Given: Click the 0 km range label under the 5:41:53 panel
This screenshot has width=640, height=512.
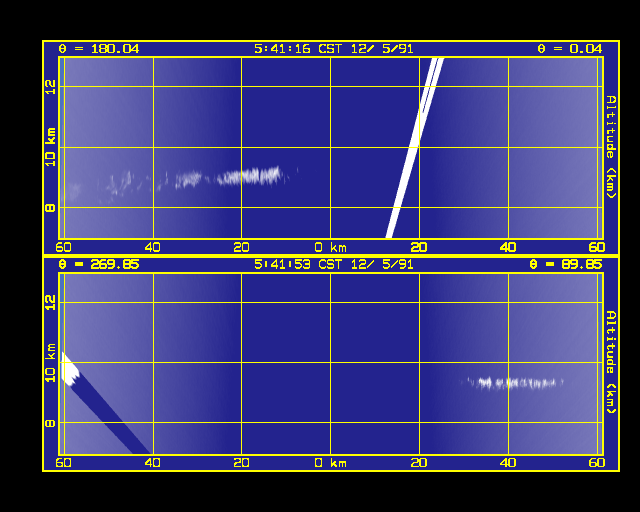Looking at the screenshot, I should click(x=331, y=463).
